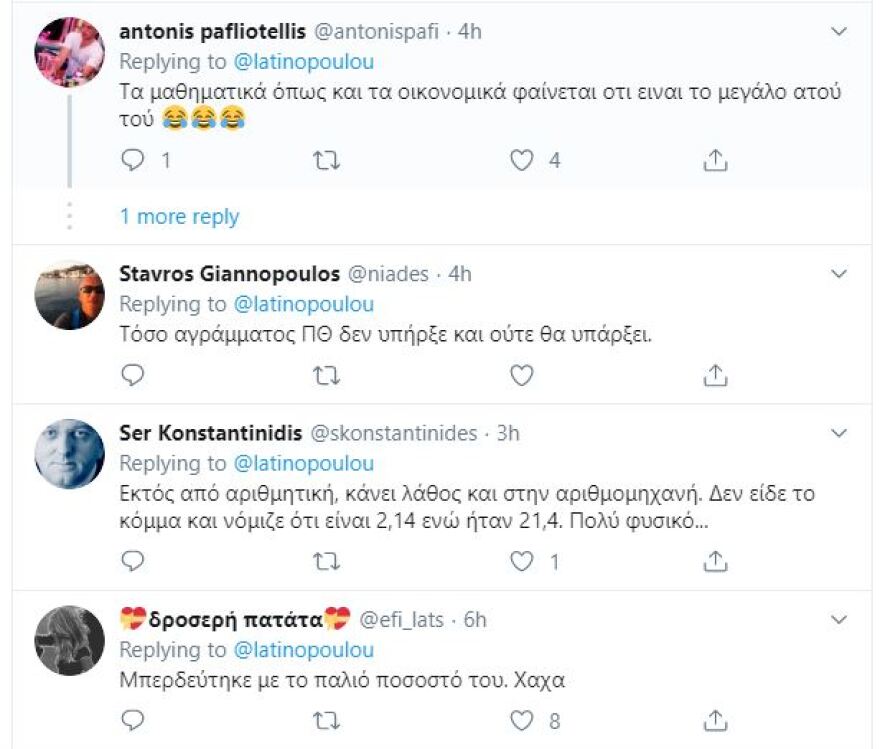The width and height of the screenshot is (880, 749).
Task: Open tweet options menu for δροσερή πατάτα
Action: tap(838, 618)
